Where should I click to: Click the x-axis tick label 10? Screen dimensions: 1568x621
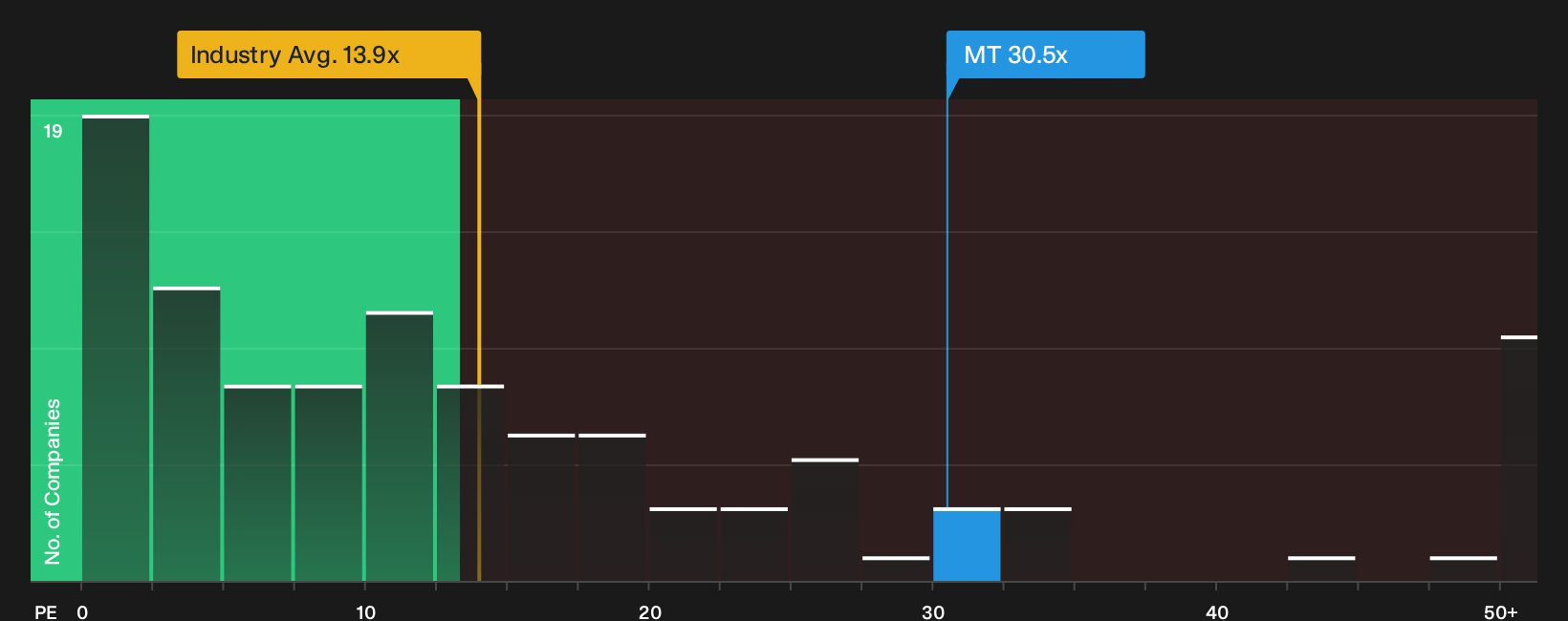(365, 612)
